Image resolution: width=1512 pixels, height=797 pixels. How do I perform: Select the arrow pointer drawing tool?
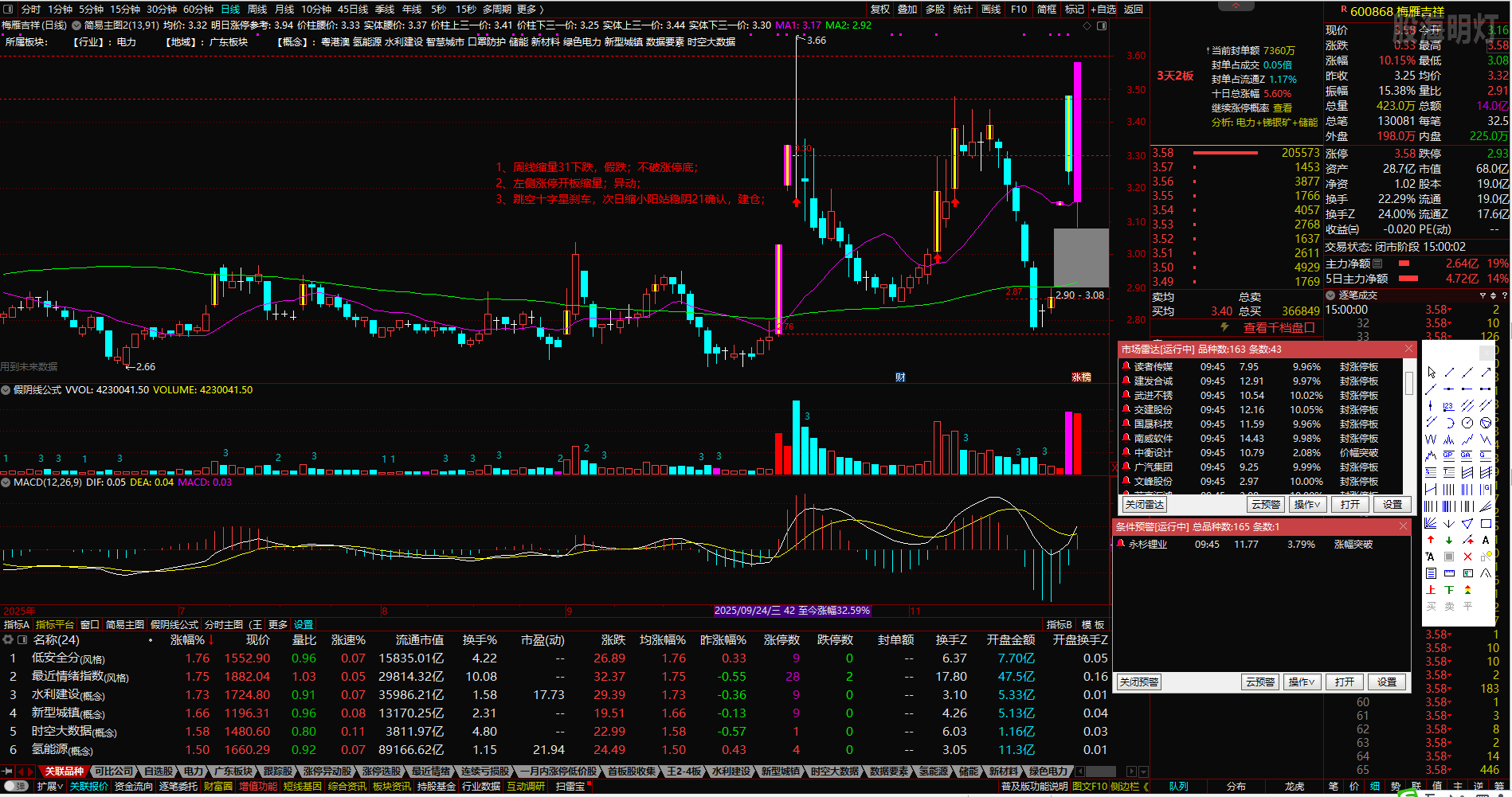coord(1431,373)
